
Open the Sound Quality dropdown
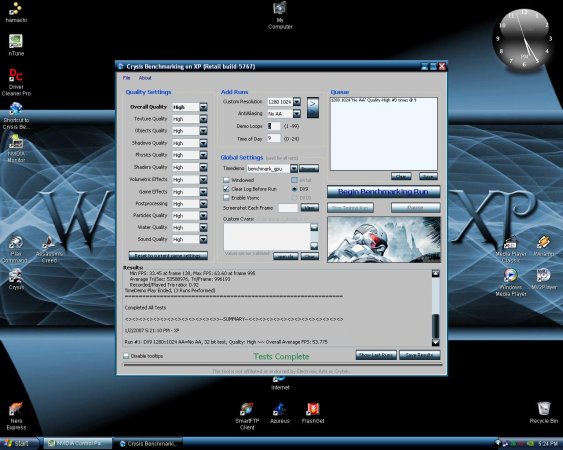(x=203, y=239)
